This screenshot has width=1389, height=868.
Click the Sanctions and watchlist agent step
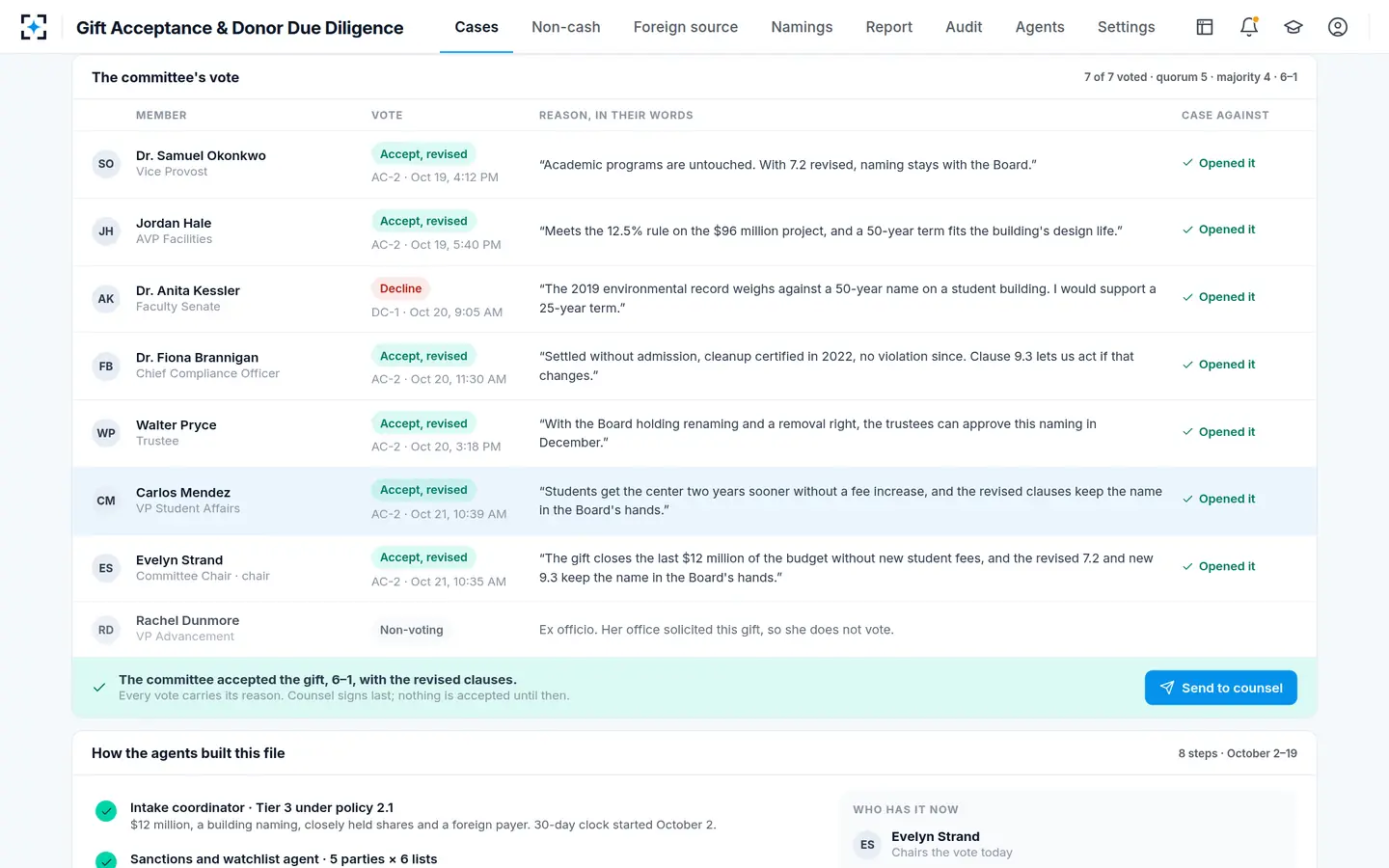pos(284,859)
